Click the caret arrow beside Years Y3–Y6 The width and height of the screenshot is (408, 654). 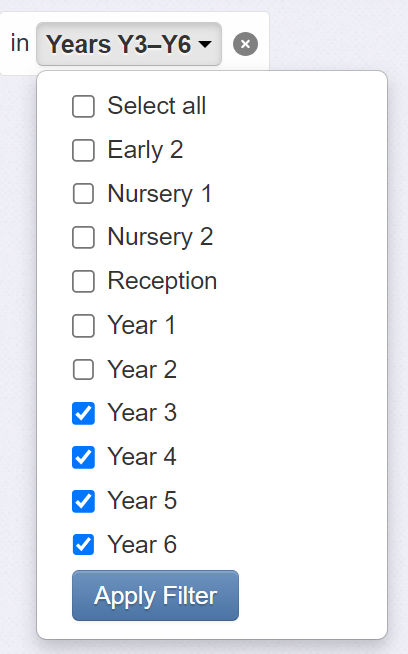(x=205, y=44)
